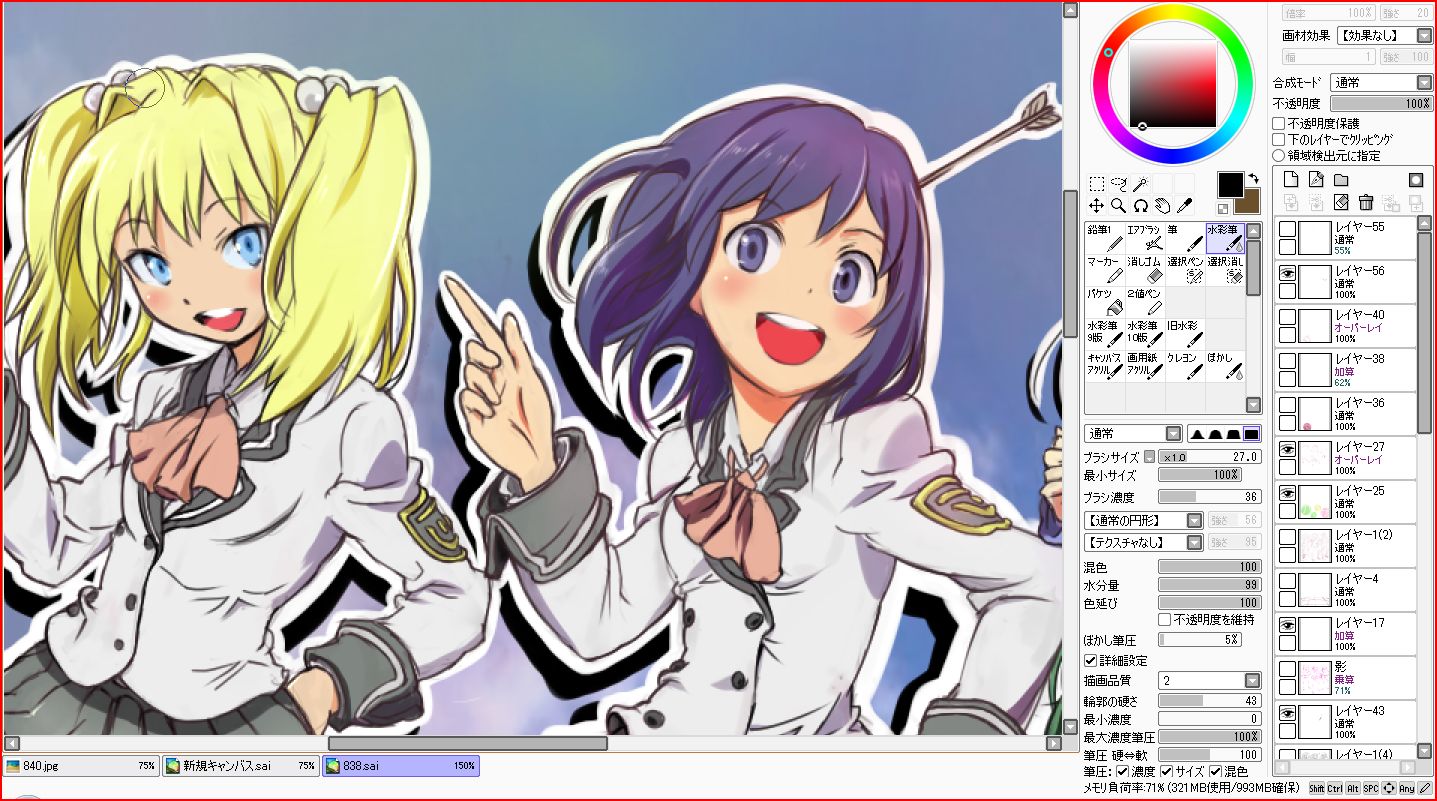Select the 影 layer

click(1347, 678)
